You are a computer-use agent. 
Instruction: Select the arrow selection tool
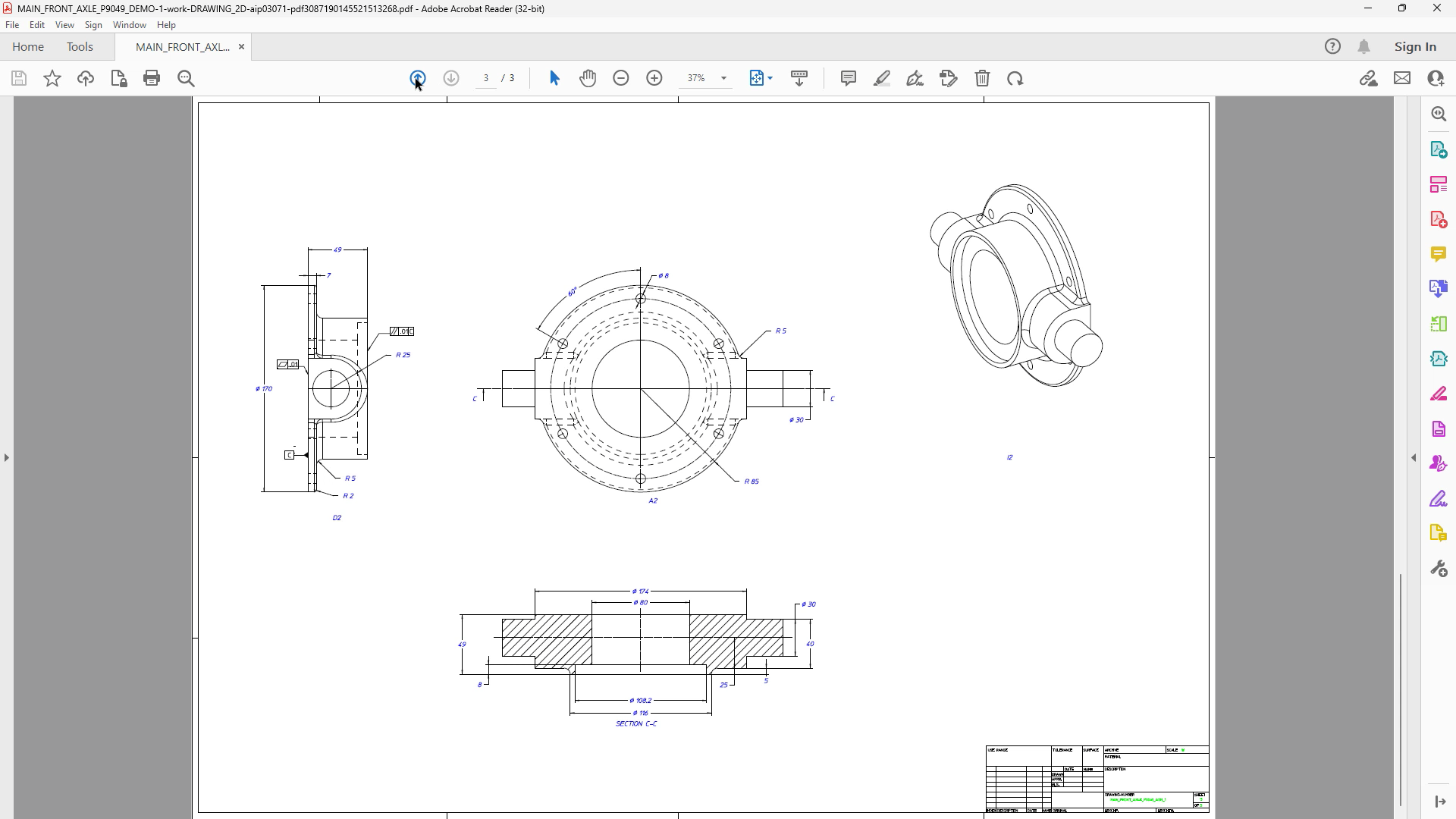(554, 78)
